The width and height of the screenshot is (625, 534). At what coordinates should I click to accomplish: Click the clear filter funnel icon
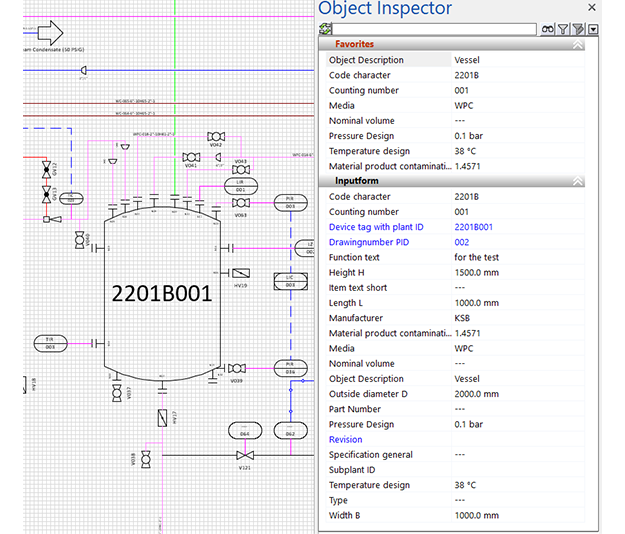point(578,30)
